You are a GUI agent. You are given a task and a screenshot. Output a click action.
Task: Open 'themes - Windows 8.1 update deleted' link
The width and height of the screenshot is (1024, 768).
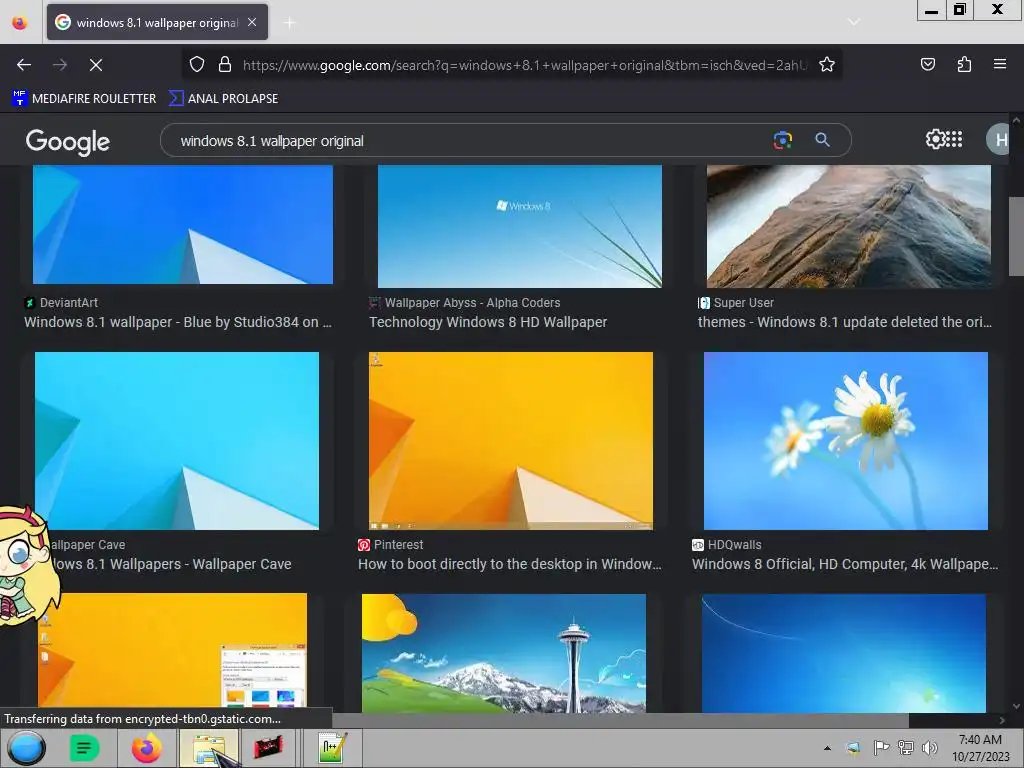click(x=844, y=322)
